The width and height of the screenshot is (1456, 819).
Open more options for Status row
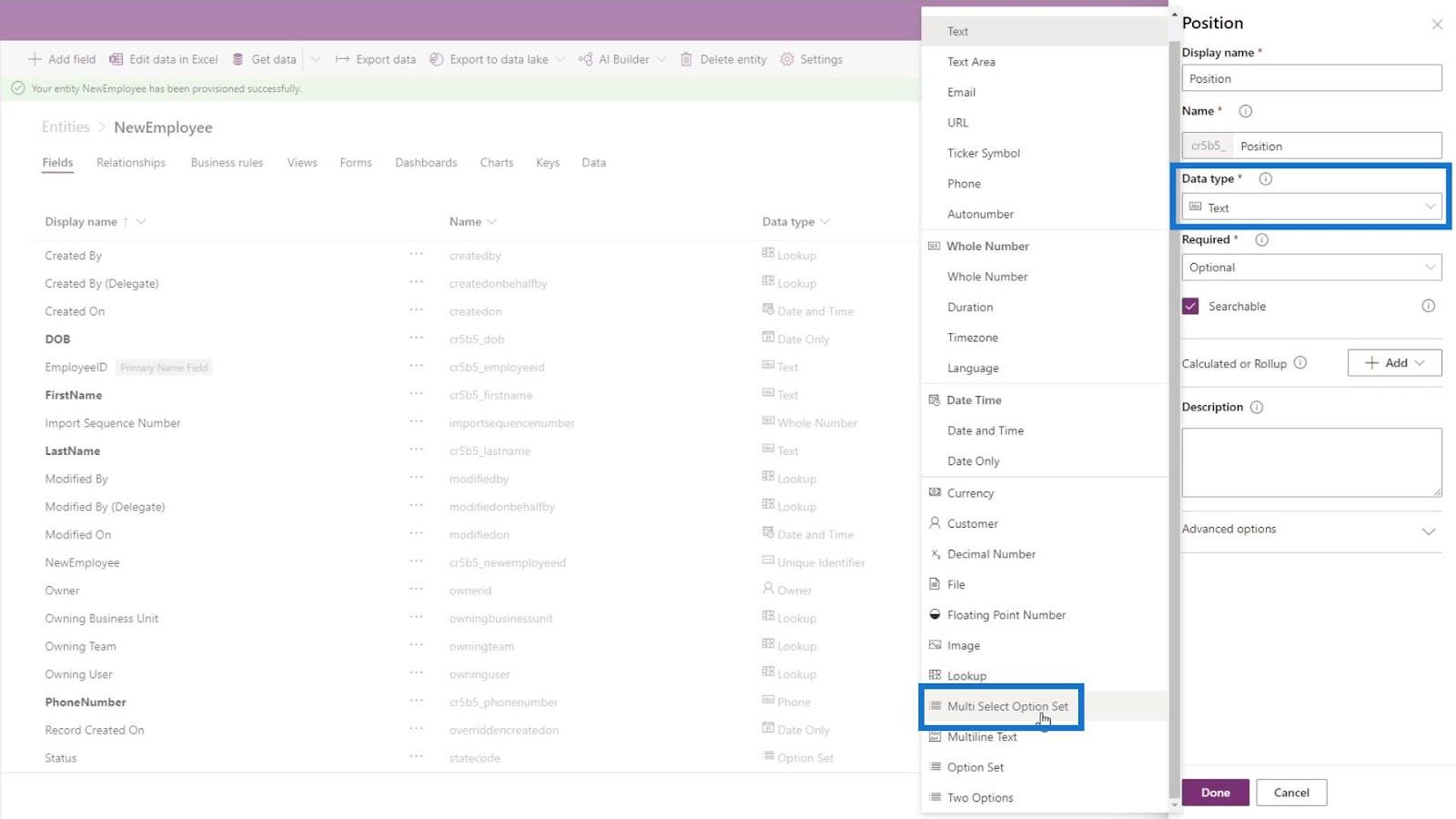coord(416,756)
